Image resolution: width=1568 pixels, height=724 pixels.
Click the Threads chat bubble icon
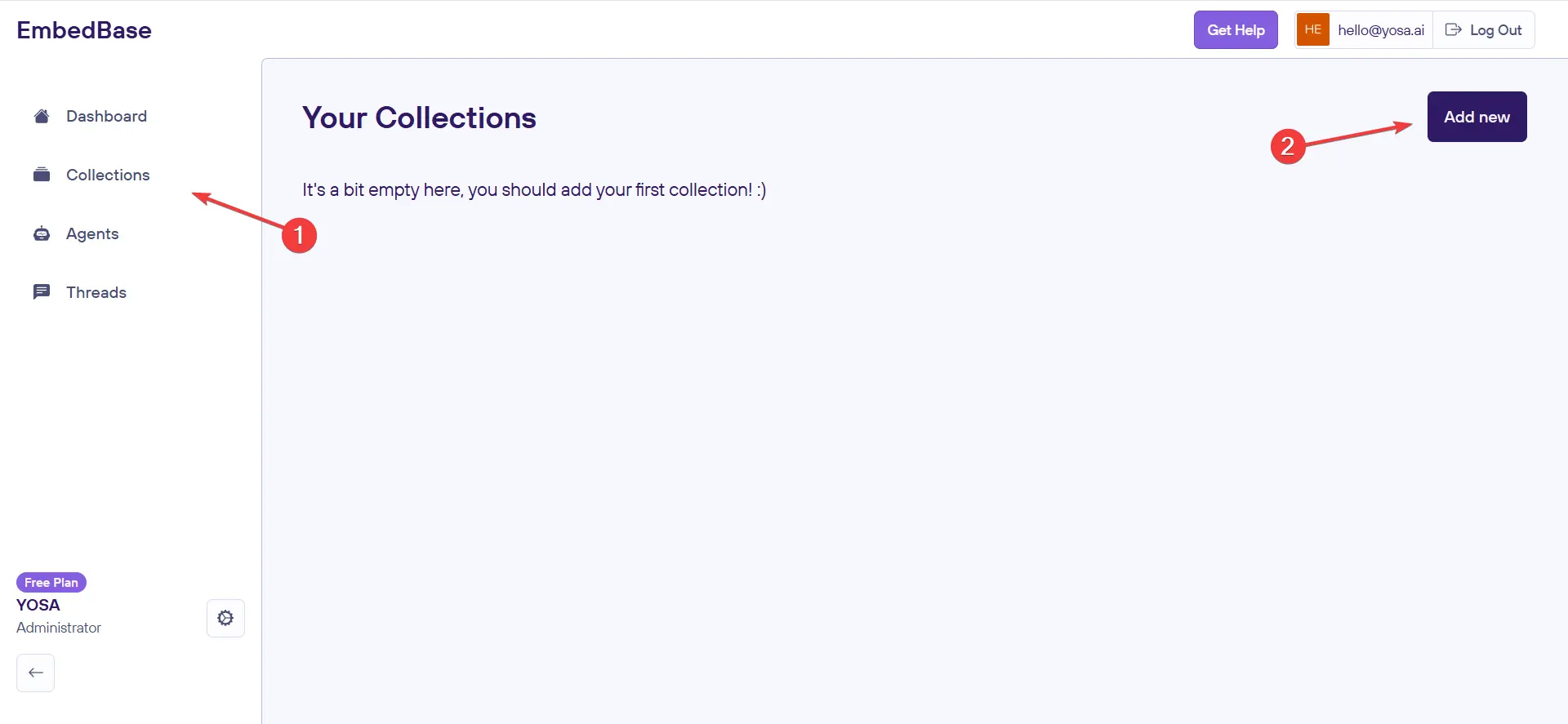(x=42, y=292)
